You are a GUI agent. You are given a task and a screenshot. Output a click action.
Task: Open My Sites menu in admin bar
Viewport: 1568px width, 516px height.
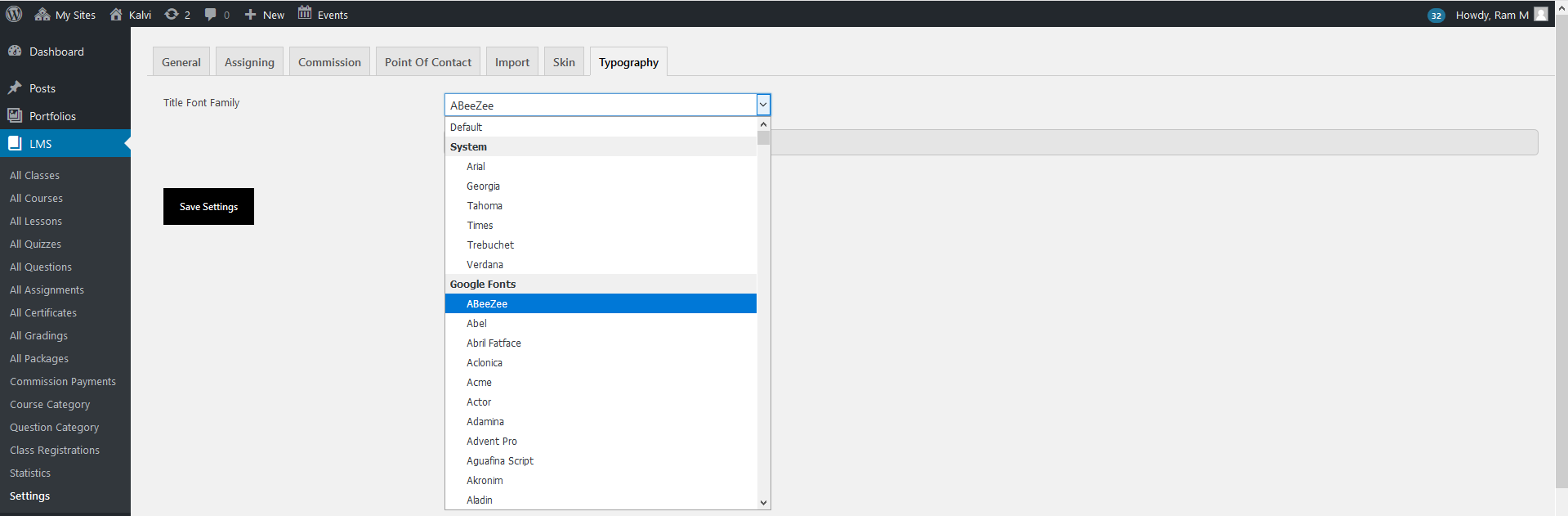(65, 15)
